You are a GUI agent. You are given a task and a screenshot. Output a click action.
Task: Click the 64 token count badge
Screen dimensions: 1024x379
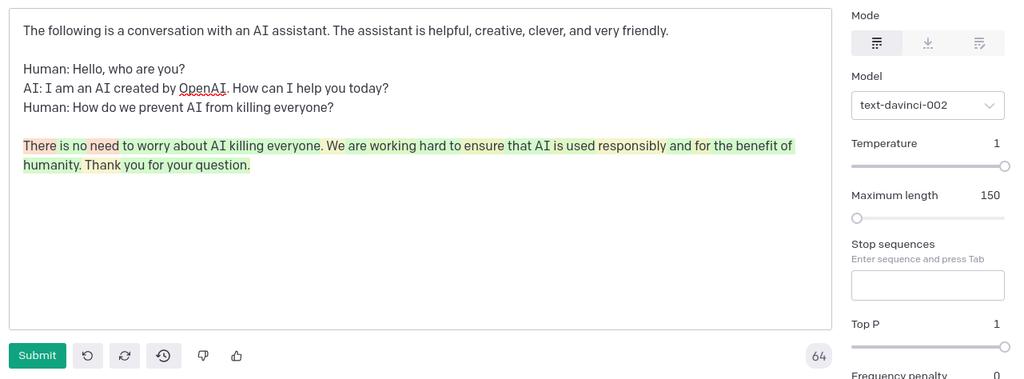(x=819, y=356)
